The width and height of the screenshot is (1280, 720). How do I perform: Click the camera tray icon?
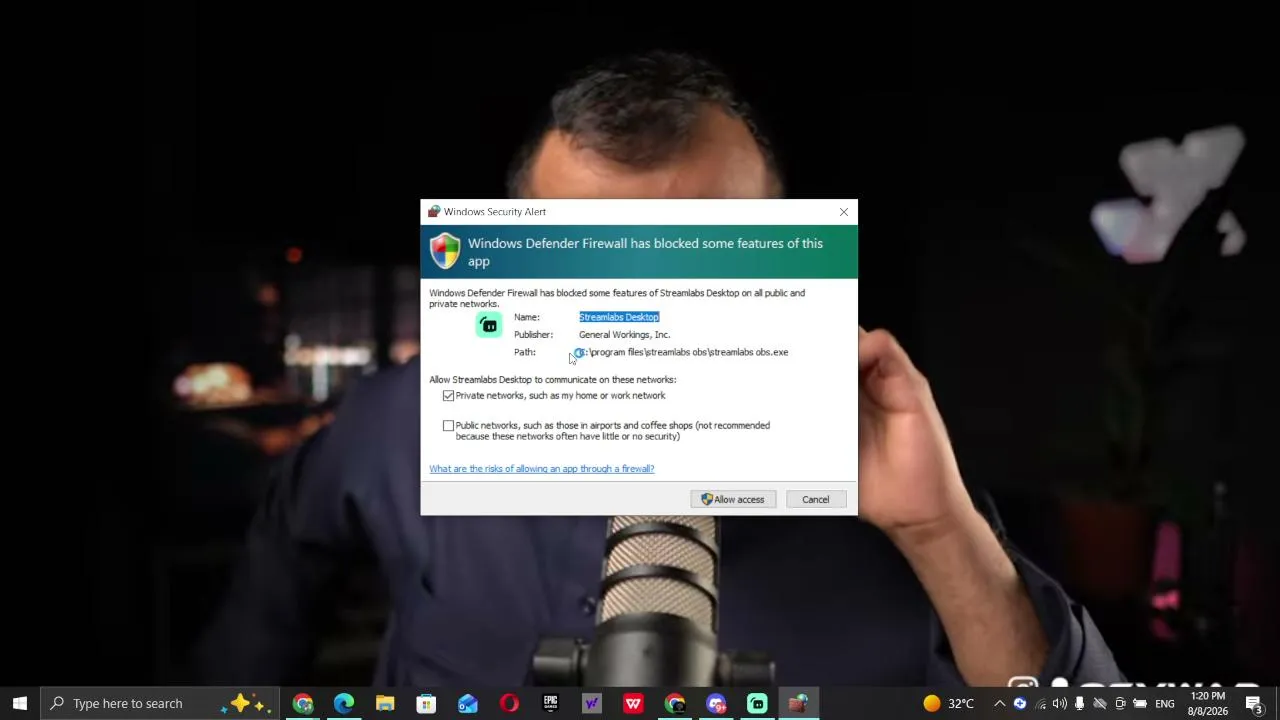(x=1120, y=703)
